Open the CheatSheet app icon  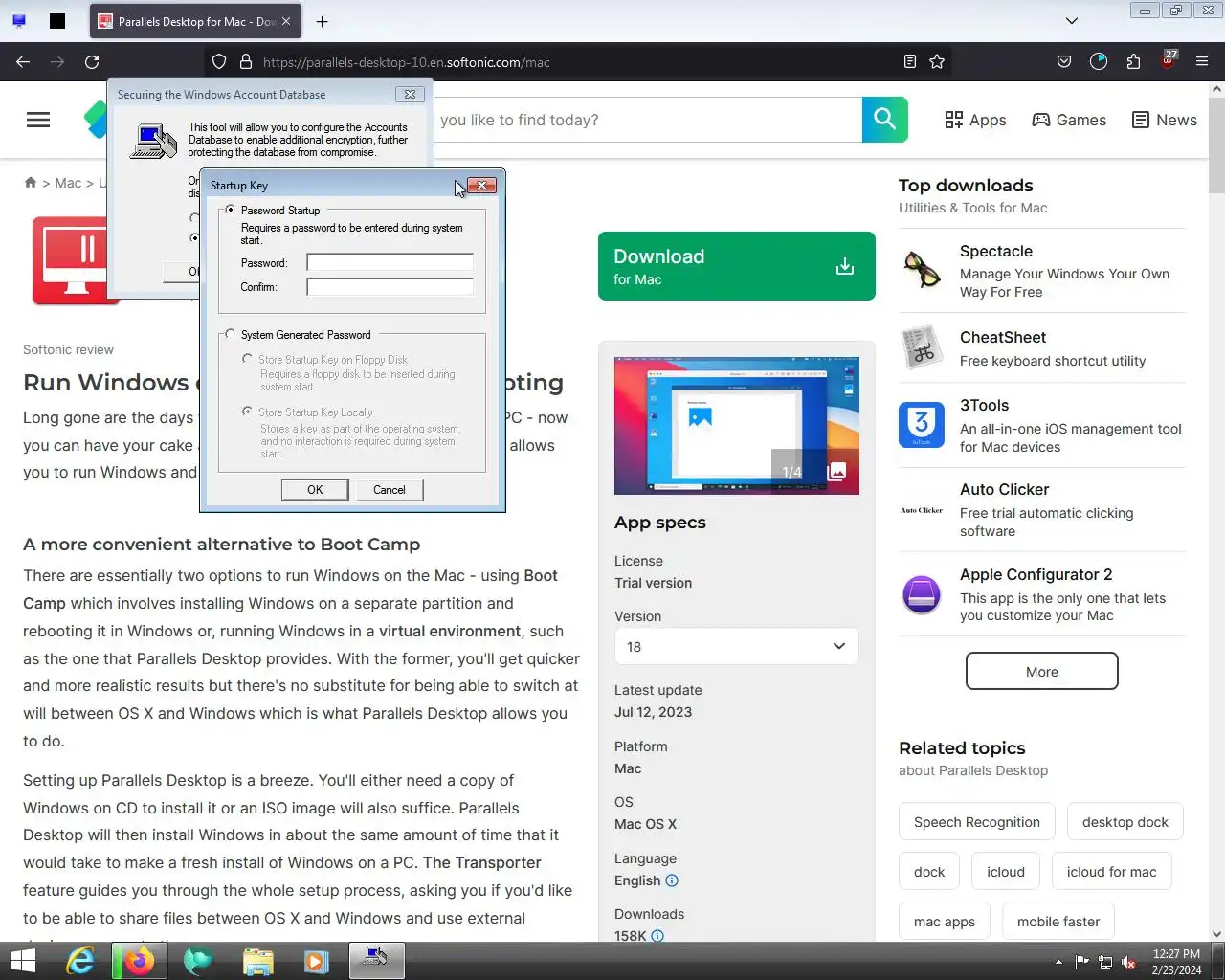coord(922,348)
